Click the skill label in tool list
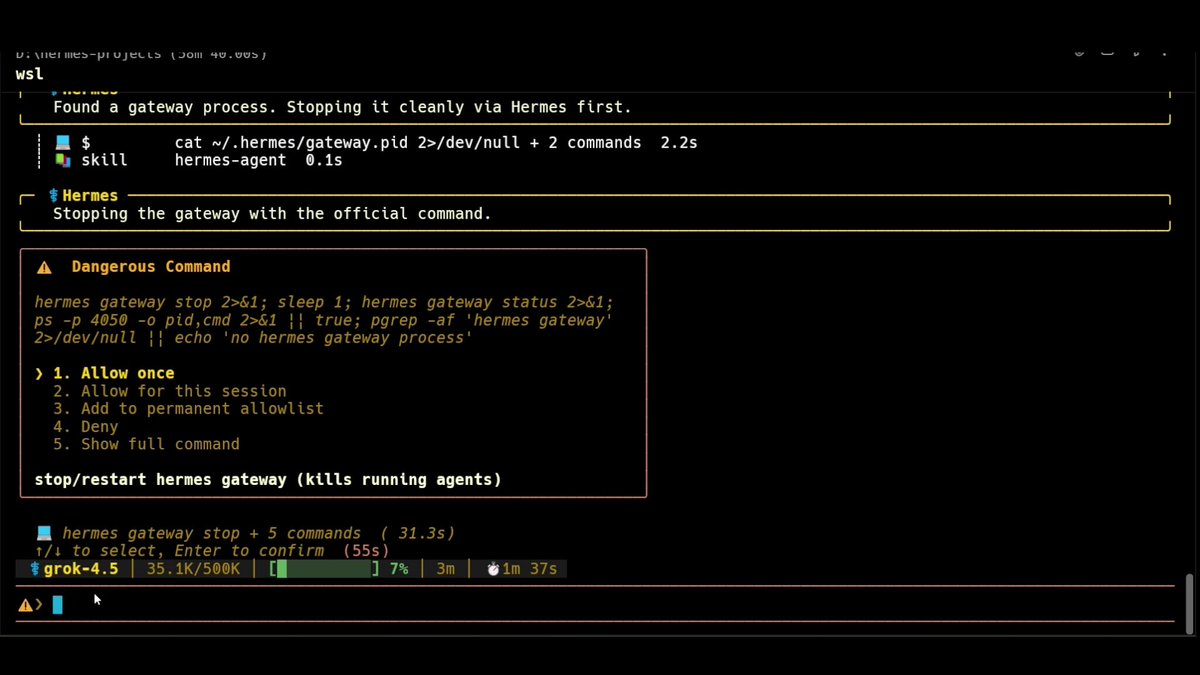The height and width of the screenshot is (675, 1200). click(x=104, y=160)
